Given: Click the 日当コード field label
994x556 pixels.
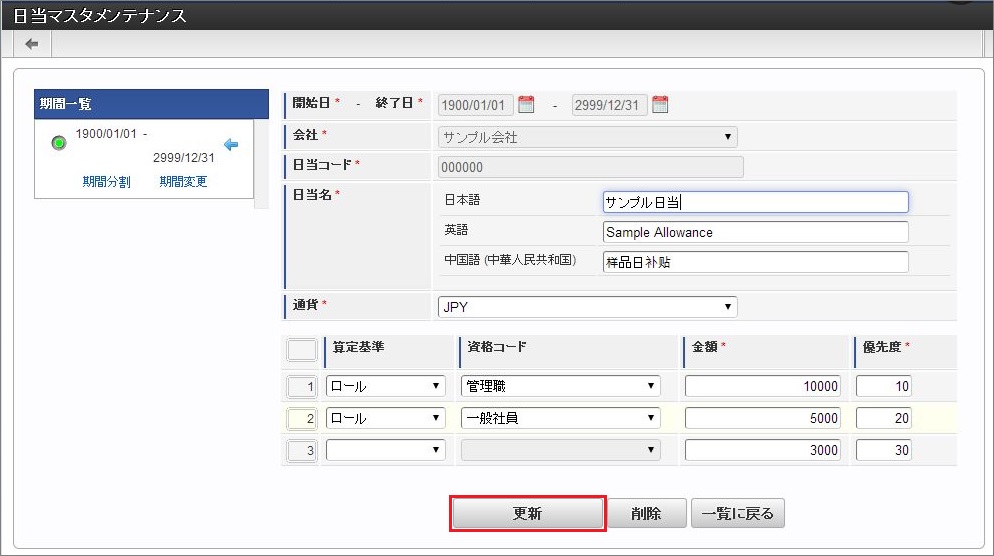Looking at the screenshot, I should (322, 165).
